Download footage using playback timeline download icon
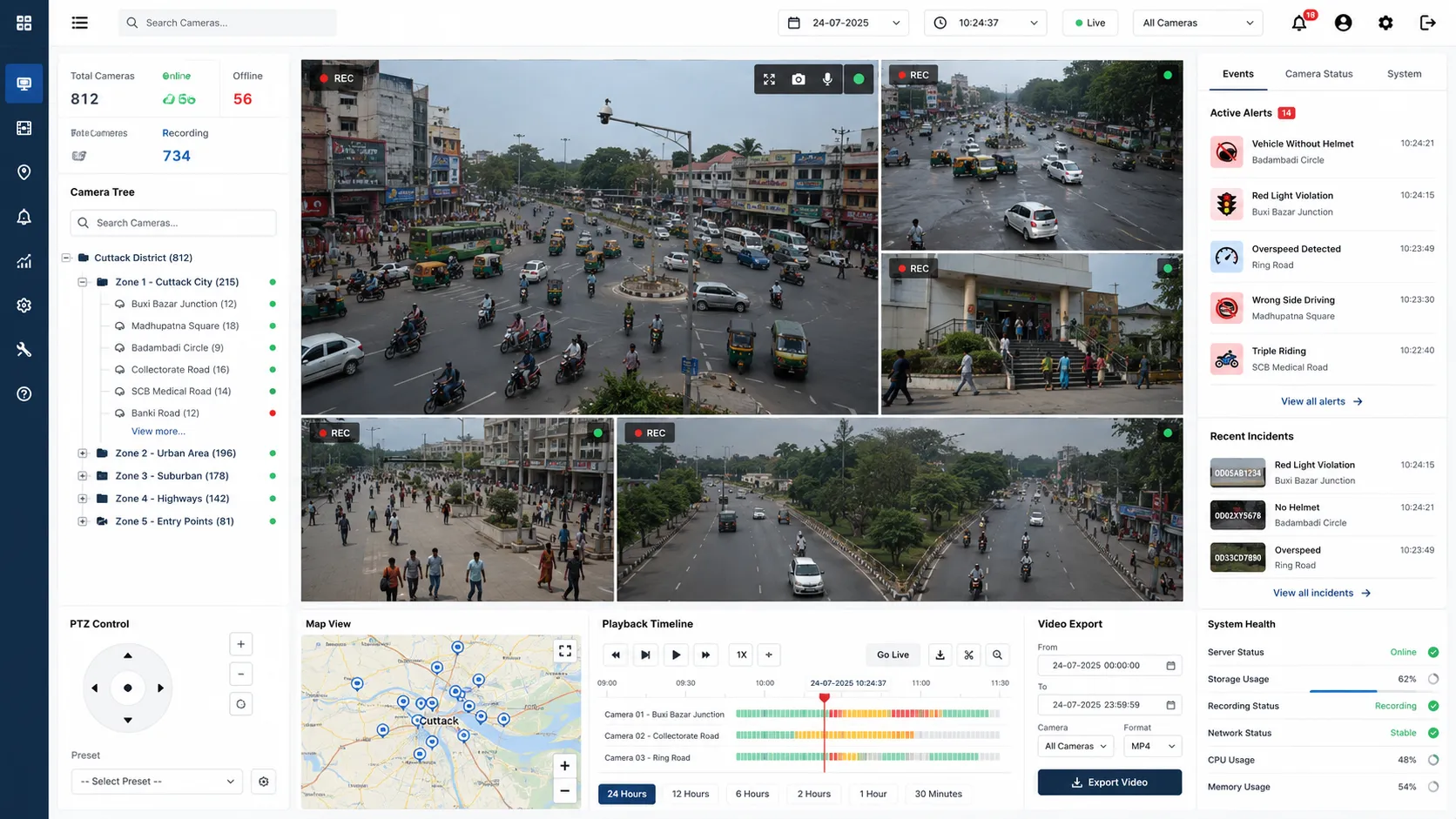 coord(940,655)
